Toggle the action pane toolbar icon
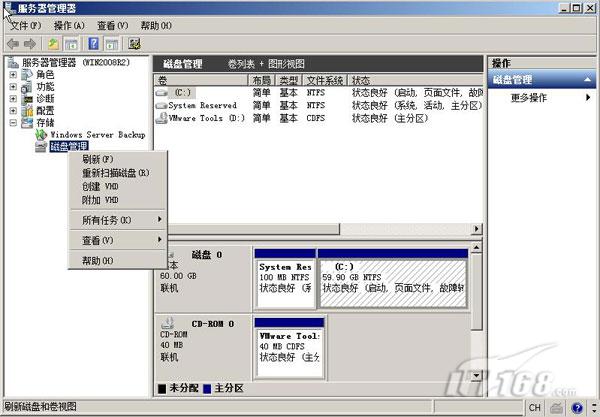The image size is (600, 417). [112, 44]
